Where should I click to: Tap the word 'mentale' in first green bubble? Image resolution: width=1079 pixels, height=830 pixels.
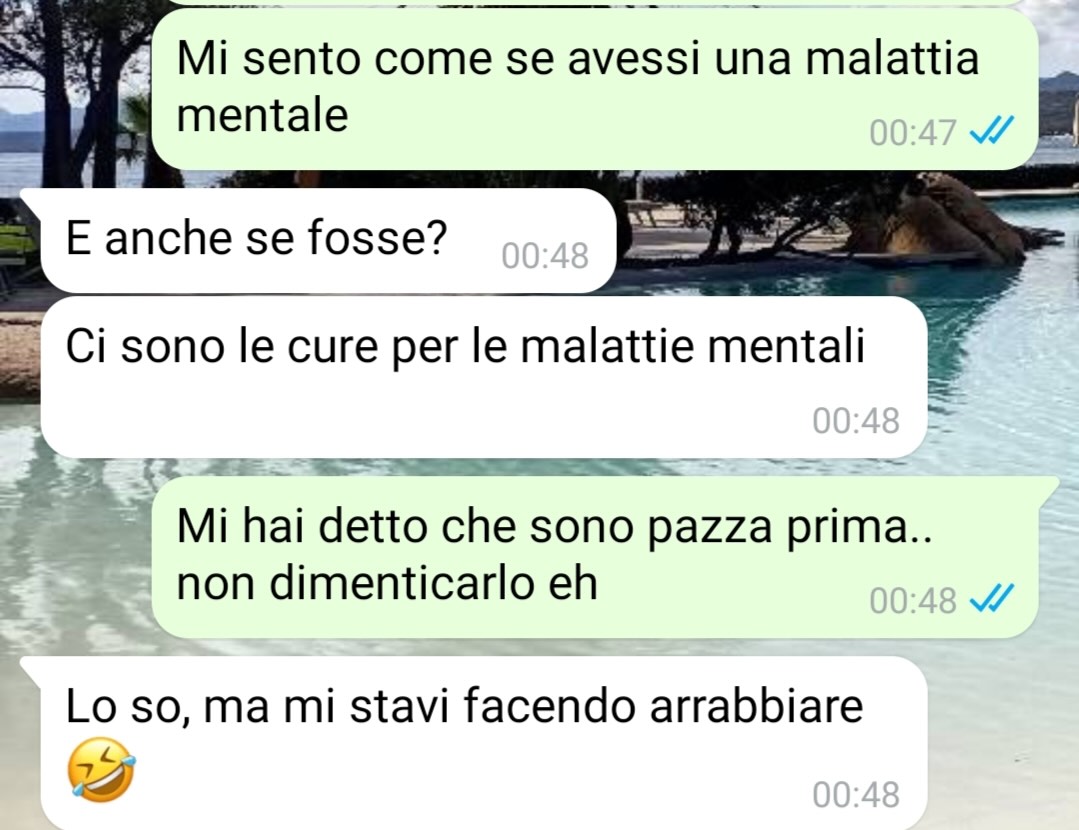(x=262, y=114)
